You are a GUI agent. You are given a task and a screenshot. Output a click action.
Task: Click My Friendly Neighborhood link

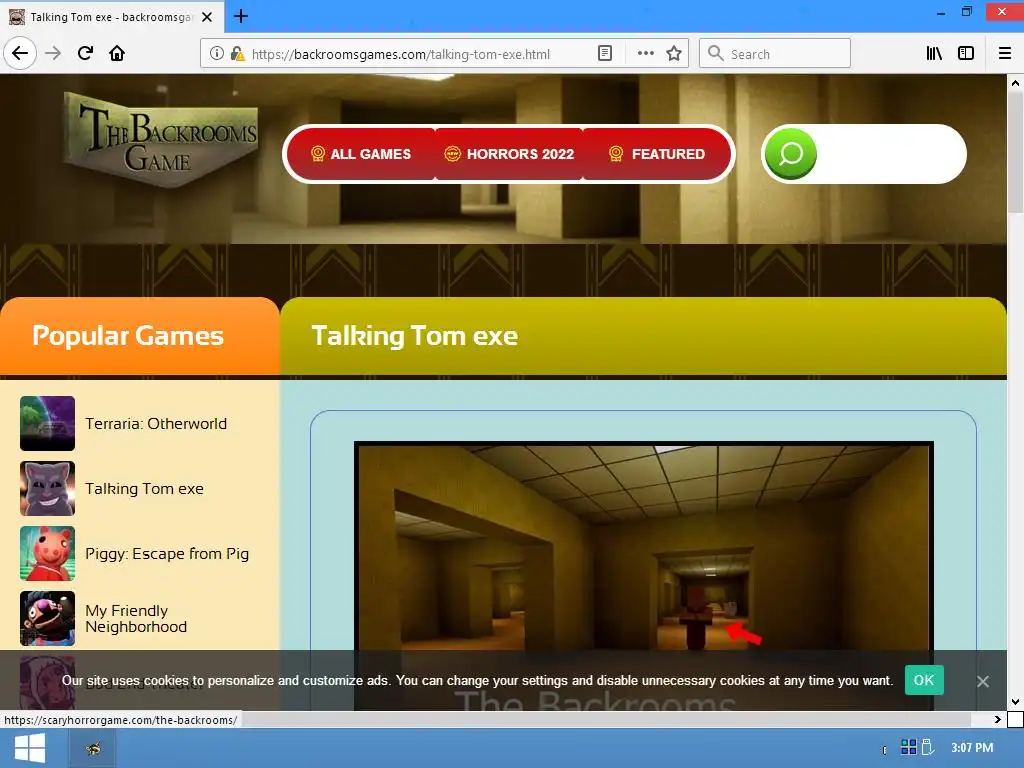pos(136,618)
